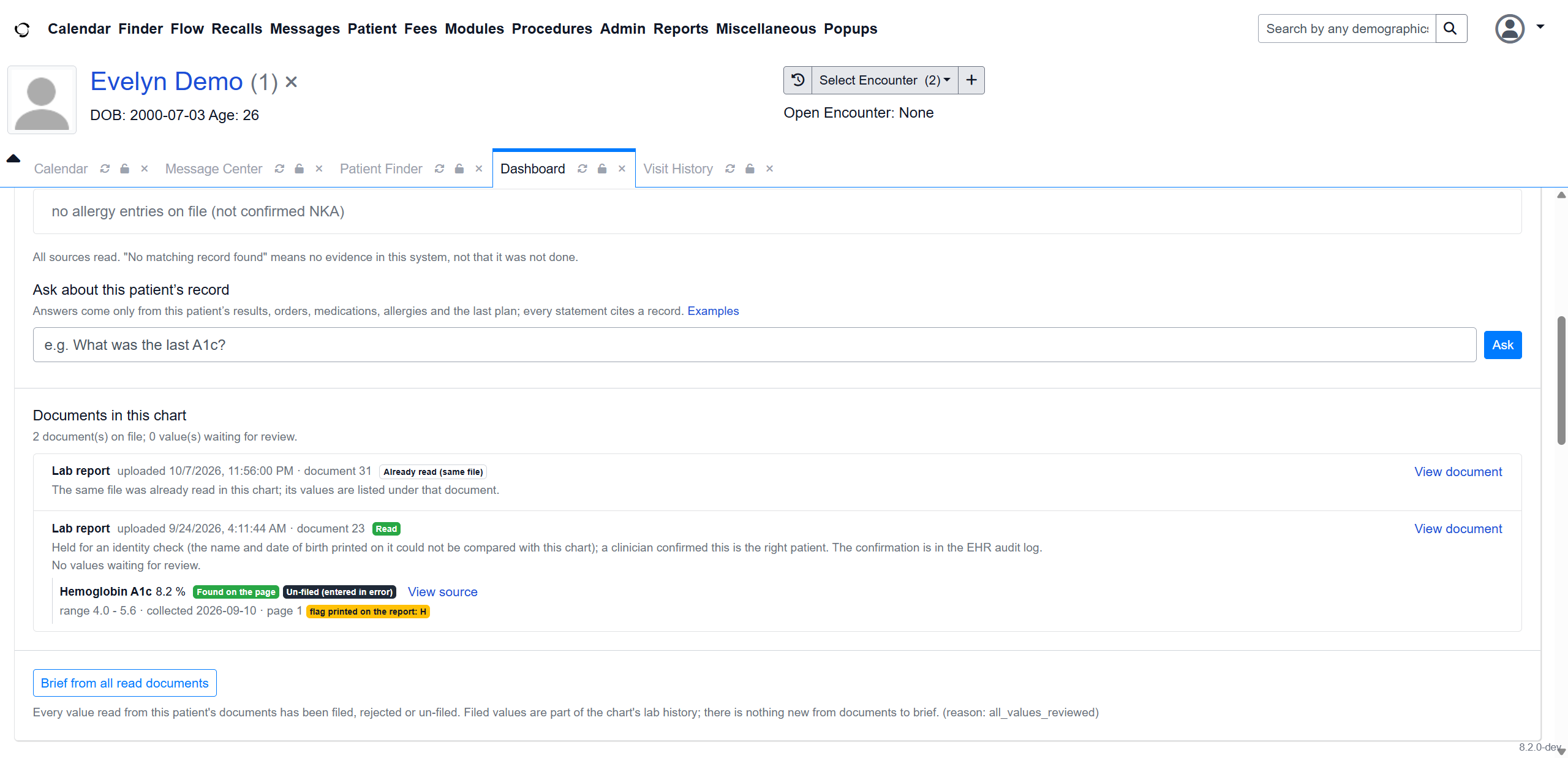Switch to the Message Center tab

(x=213, y=169)
